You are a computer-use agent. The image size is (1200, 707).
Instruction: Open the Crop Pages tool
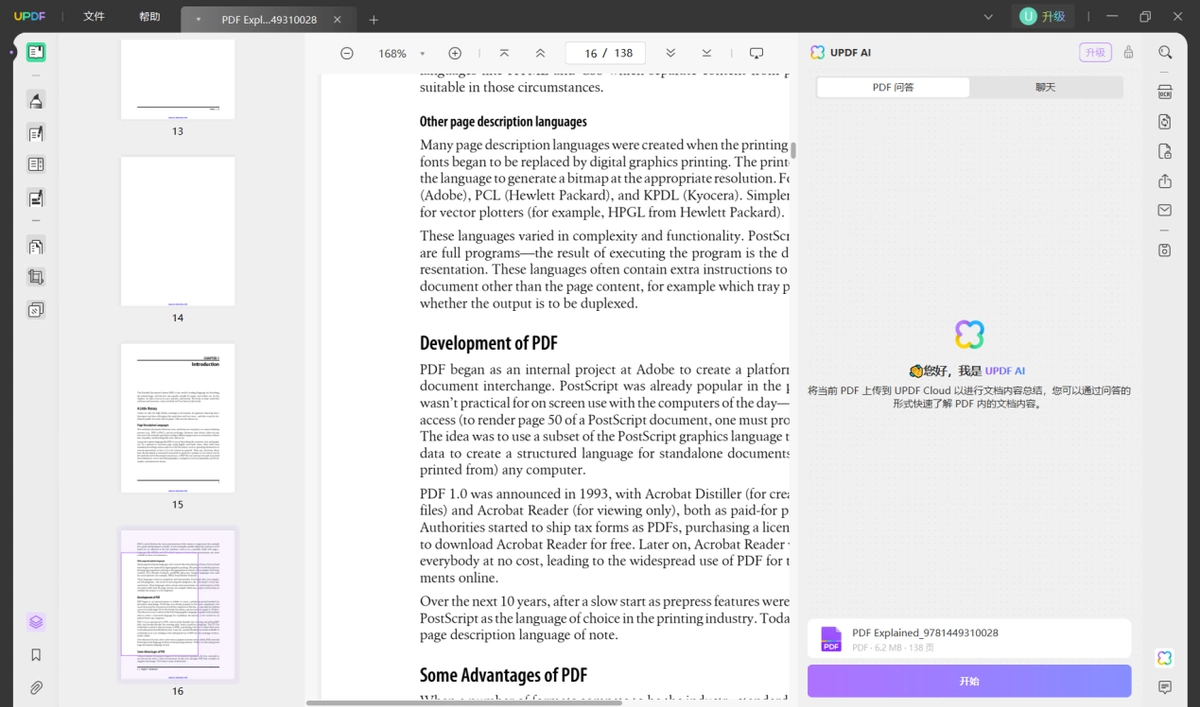pyautogui.click(x=36, y=277)
